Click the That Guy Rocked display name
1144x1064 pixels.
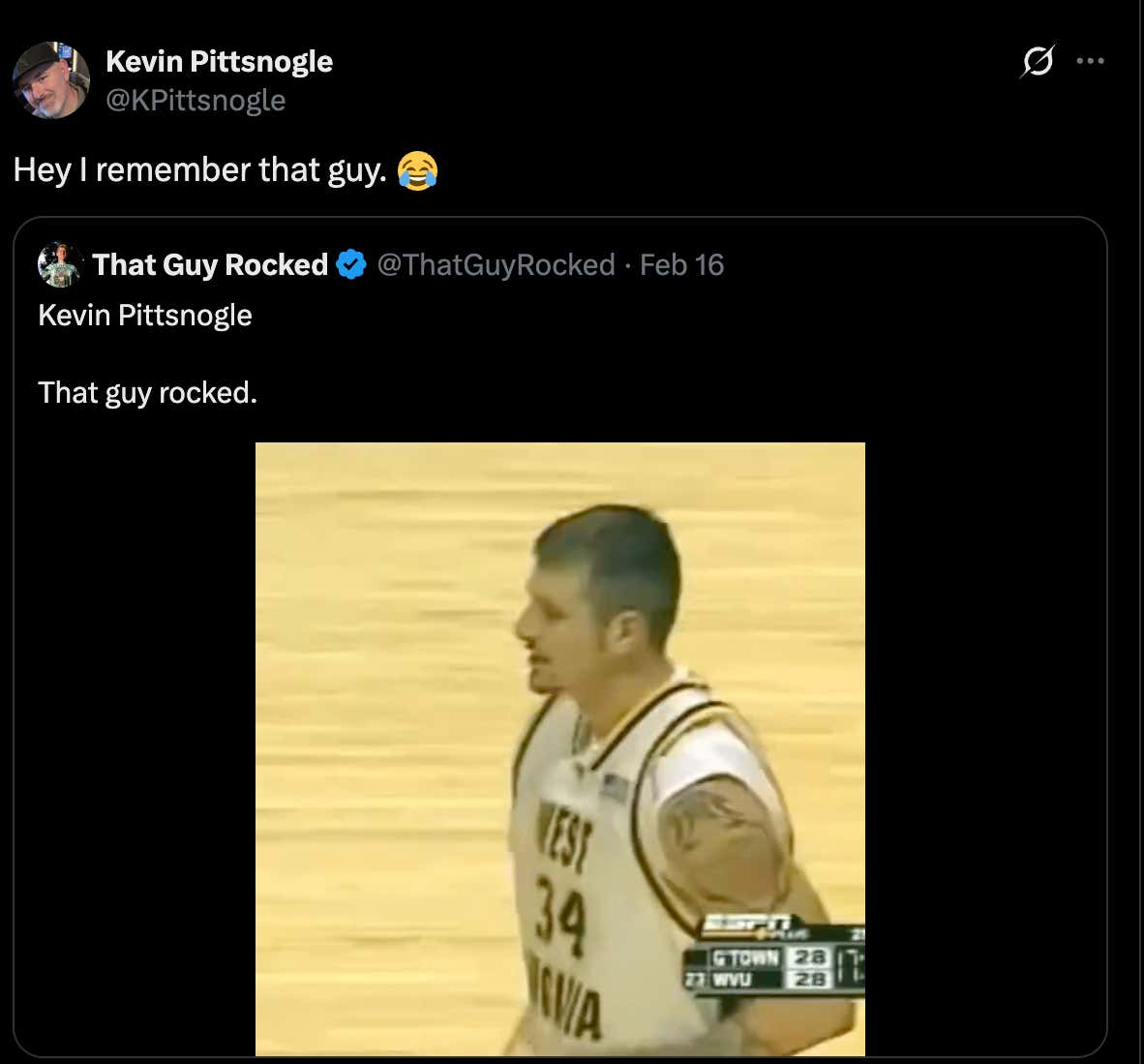coord(209,263)
